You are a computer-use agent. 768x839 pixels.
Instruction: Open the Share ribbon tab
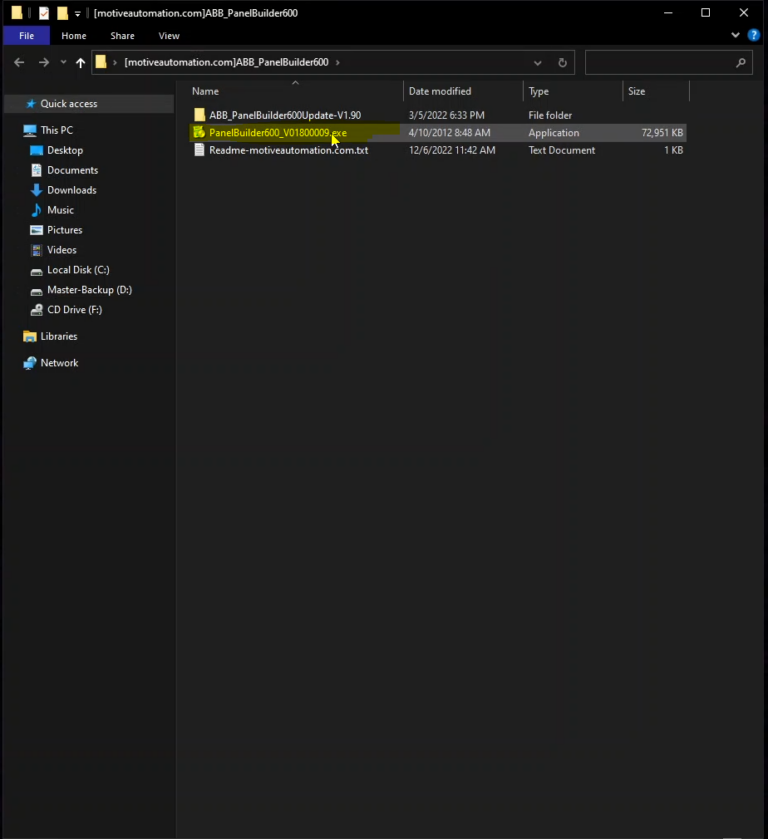coord(122,35)
